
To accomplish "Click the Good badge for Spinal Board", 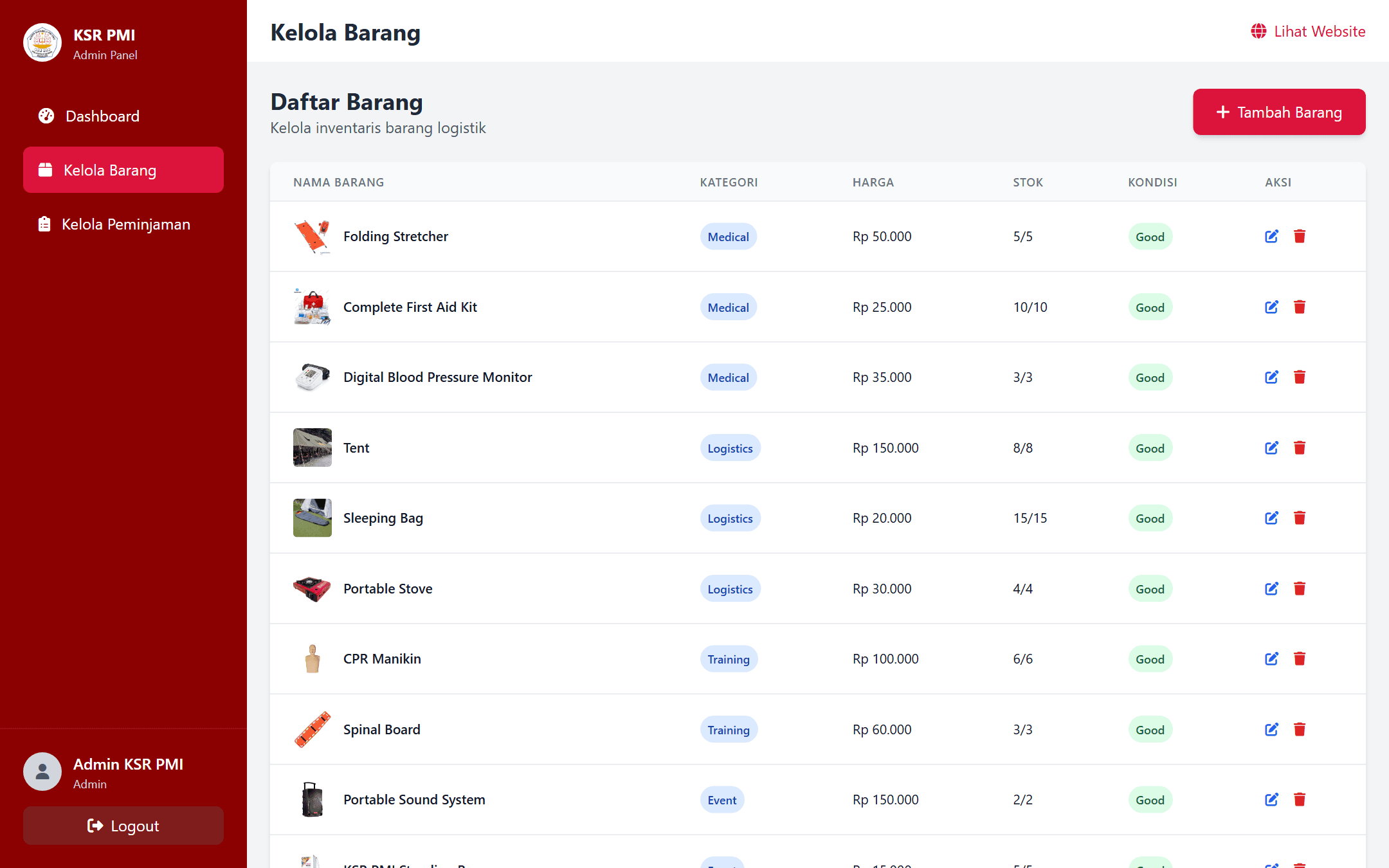I will [x=1150, y=730].
